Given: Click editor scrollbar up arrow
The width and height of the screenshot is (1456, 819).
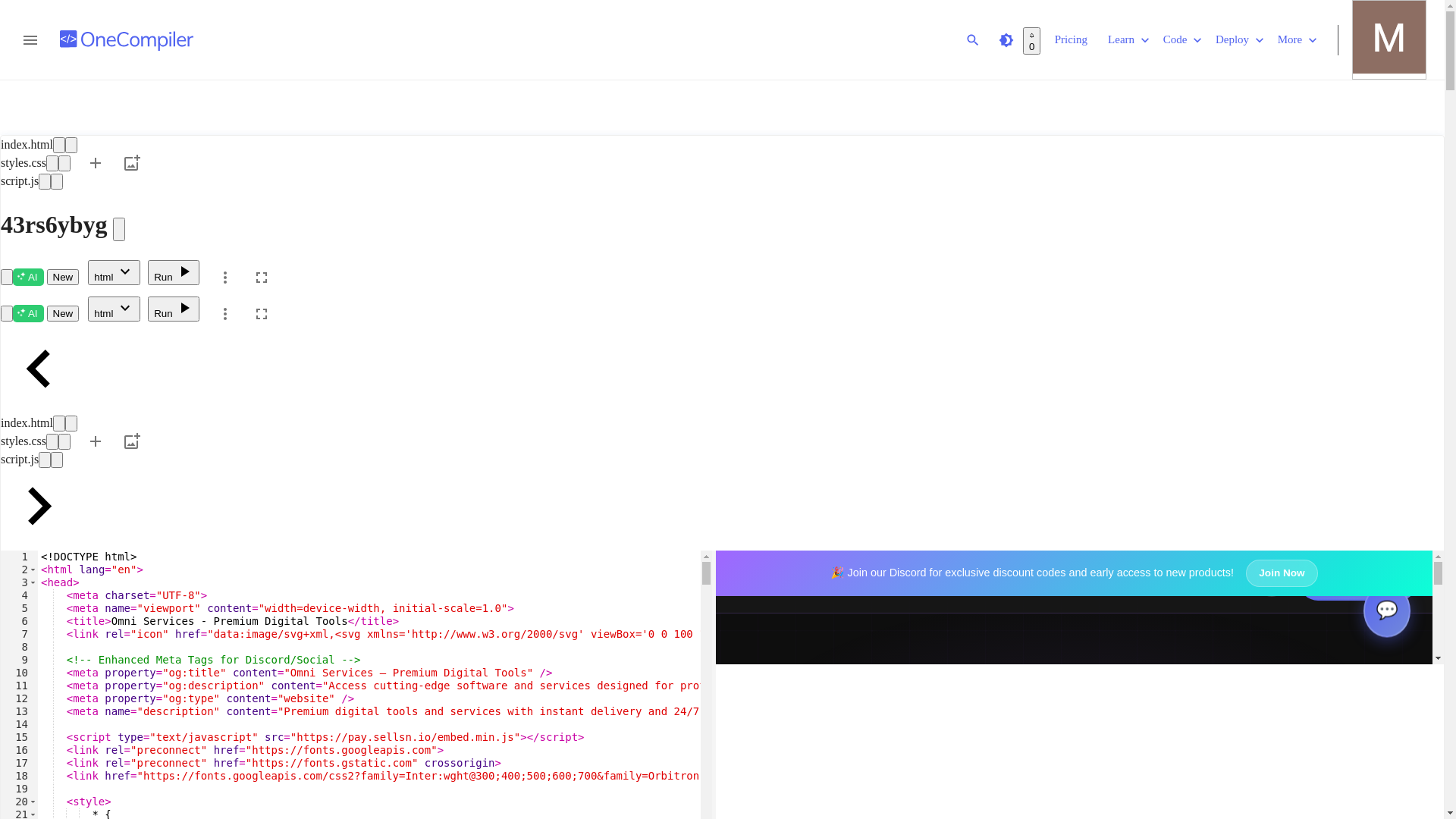Looking at the screenshot, I should coord(706,556).
